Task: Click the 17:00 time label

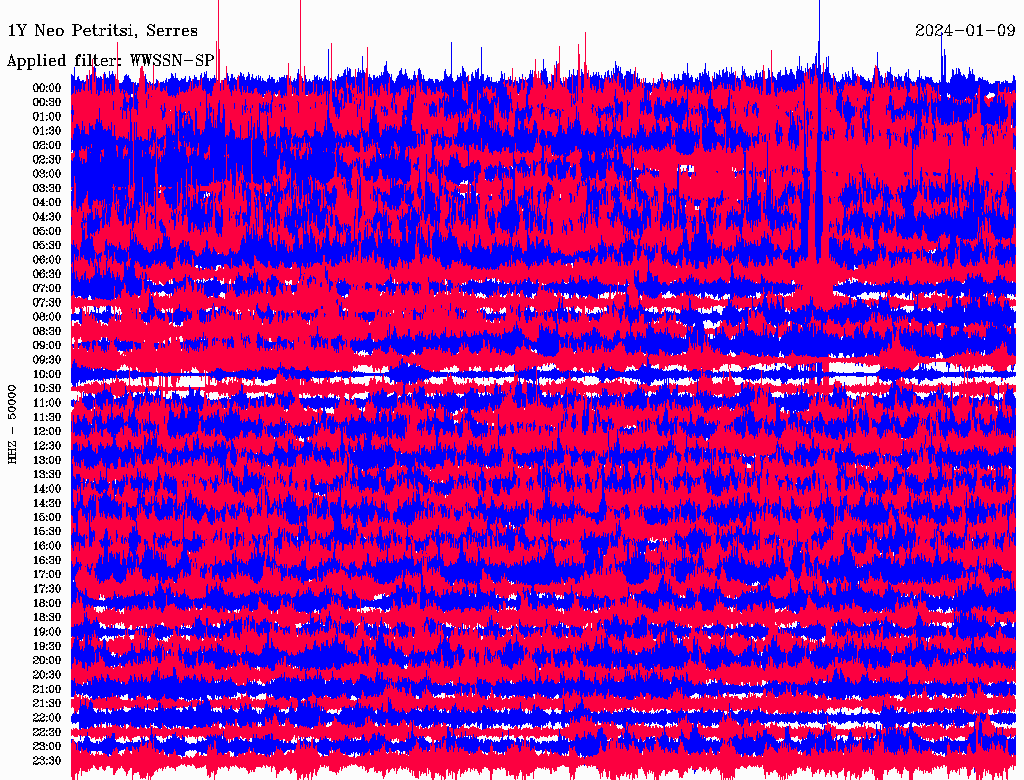Action: coord(47,575)
